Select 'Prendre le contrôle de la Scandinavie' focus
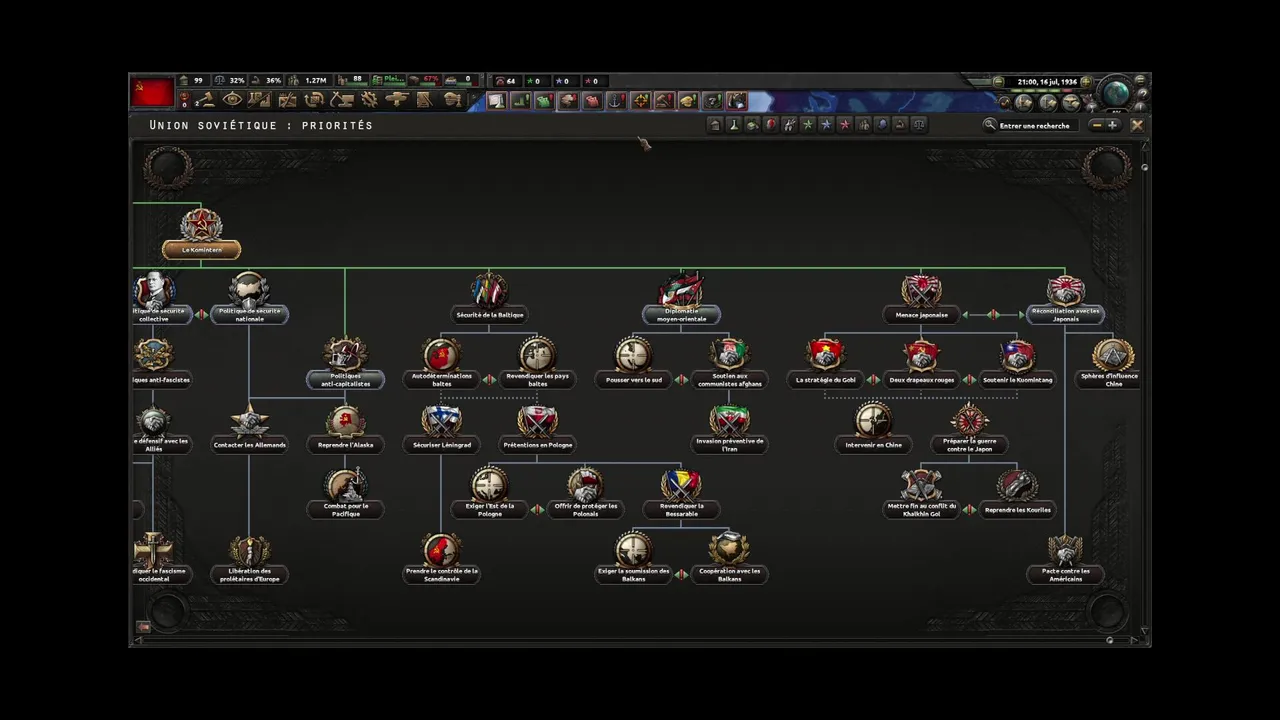The height and width of the screenshot is (720, 1280). coord(441,557)
